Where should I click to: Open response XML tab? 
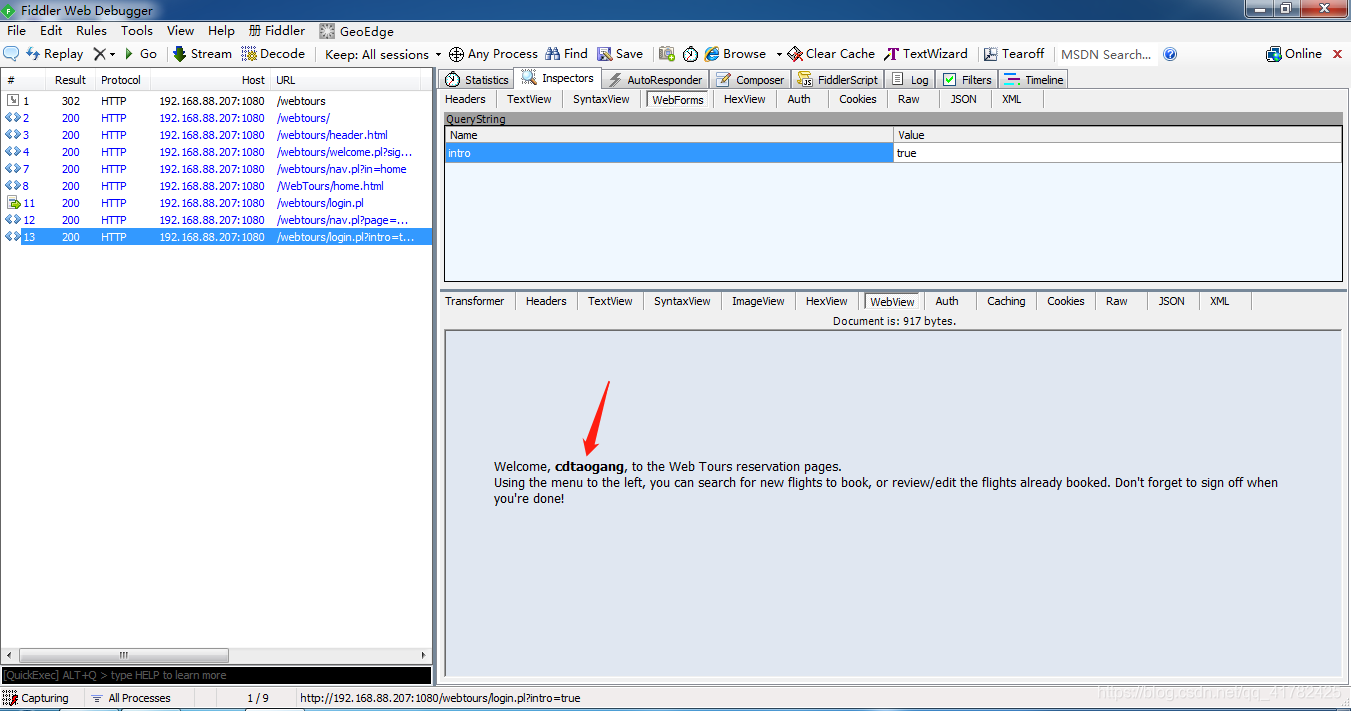pyautogui.click(x=1220, y=301)
